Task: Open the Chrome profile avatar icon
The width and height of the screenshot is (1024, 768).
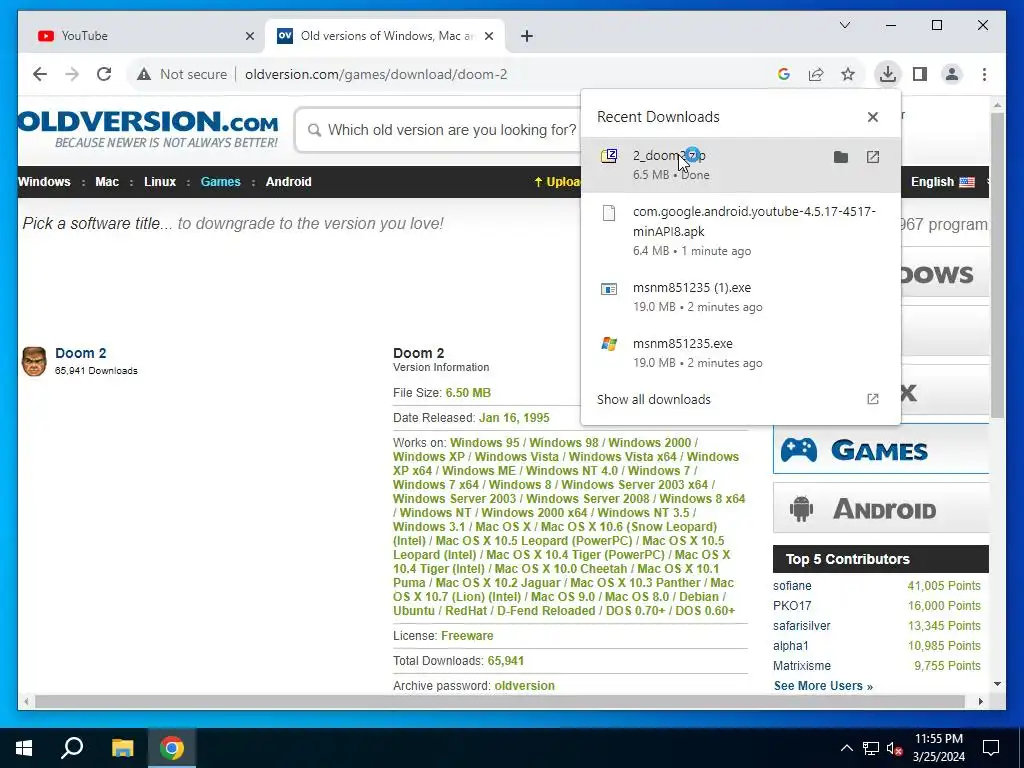Action: click(952, 74)
